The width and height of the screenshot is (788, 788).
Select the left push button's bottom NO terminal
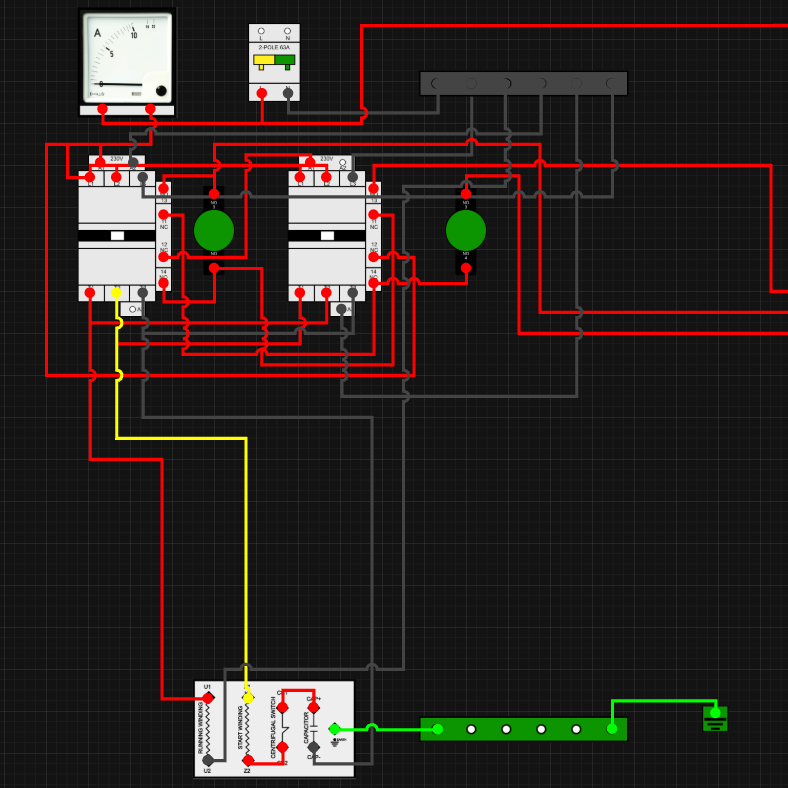click(214, 268)
